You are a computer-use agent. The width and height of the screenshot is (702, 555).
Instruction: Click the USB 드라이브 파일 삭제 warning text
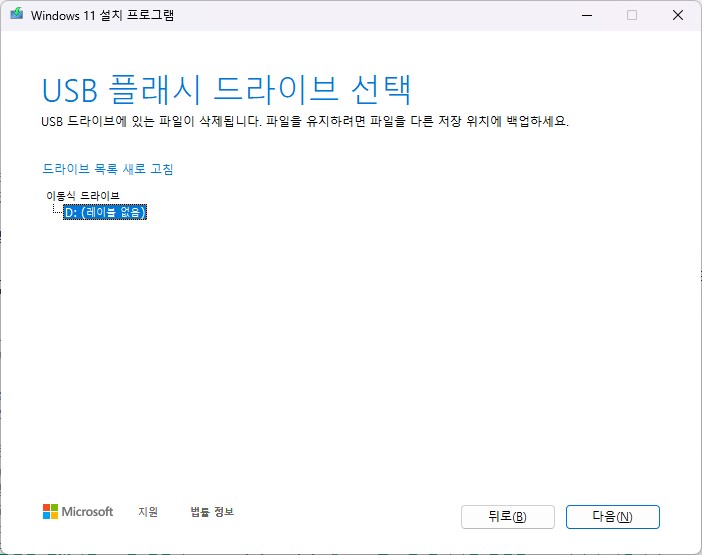(305, 121)
